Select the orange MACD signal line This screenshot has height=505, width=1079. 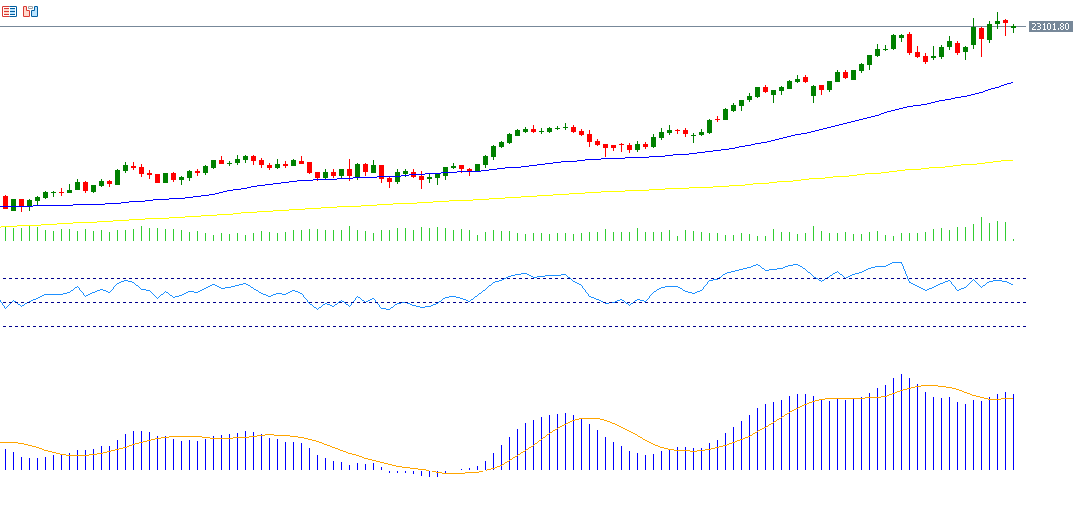[x=590, y=420]
